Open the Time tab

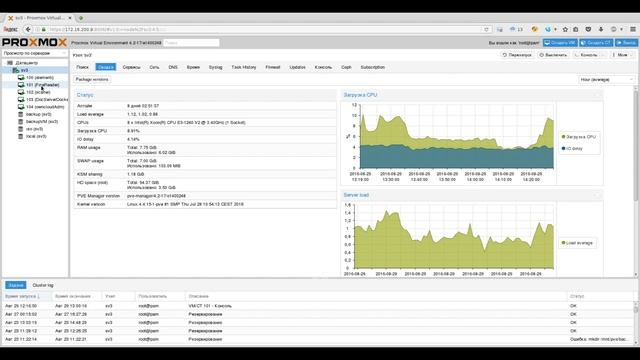pos(193,67)
